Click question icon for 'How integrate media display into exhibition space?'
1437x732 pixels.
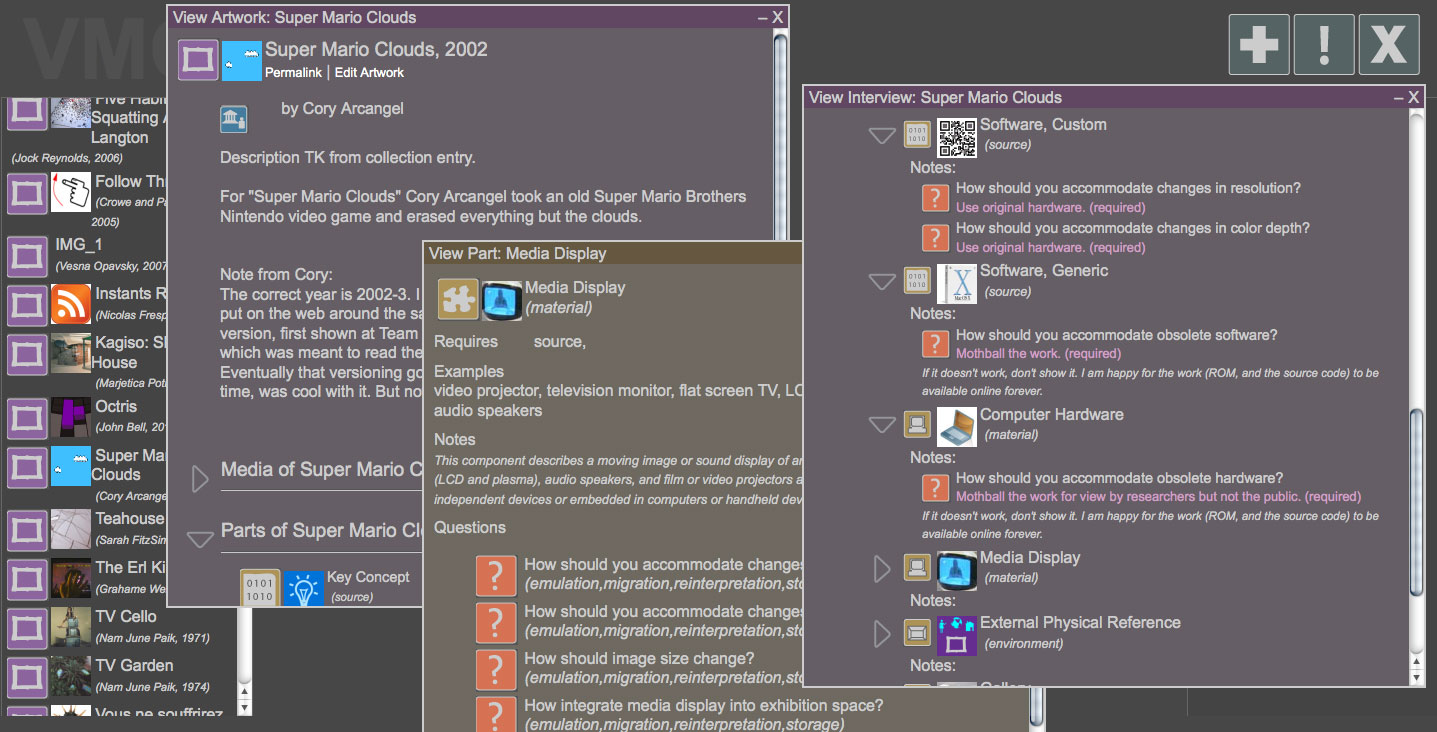tap(496, 715)
